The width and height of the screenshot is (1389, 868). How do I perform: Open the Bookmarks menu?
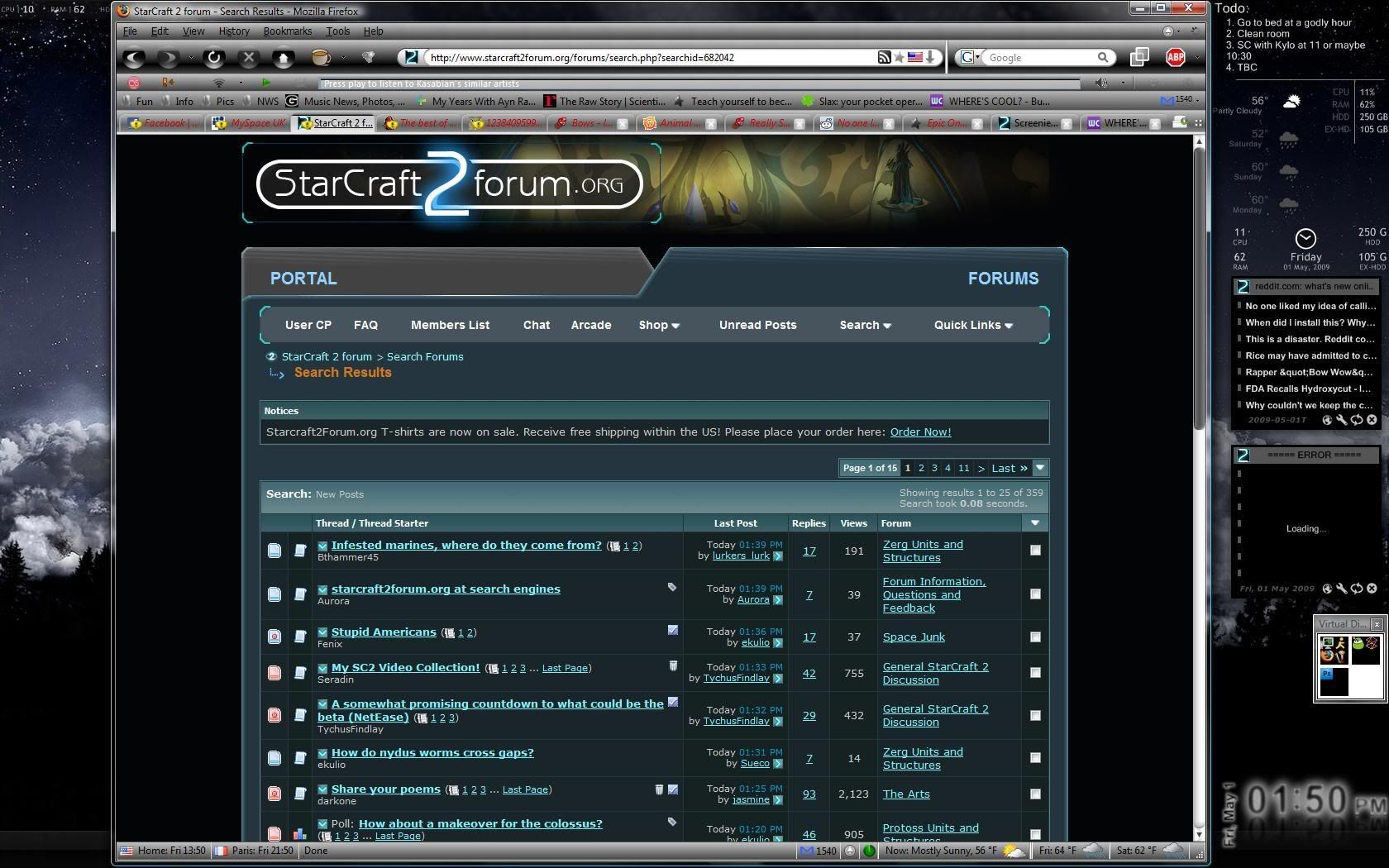pos(288,31)
